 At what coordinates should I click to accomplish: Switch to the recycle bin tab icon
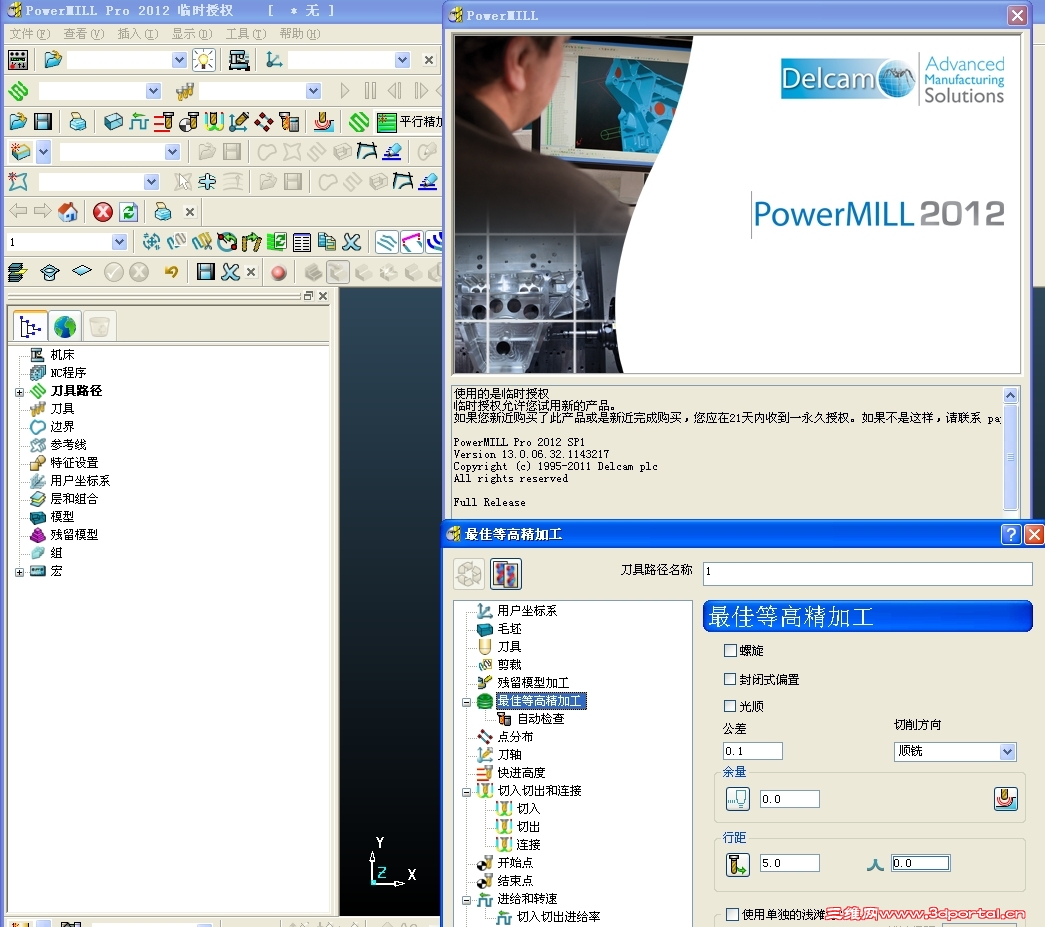coord(99,327)
